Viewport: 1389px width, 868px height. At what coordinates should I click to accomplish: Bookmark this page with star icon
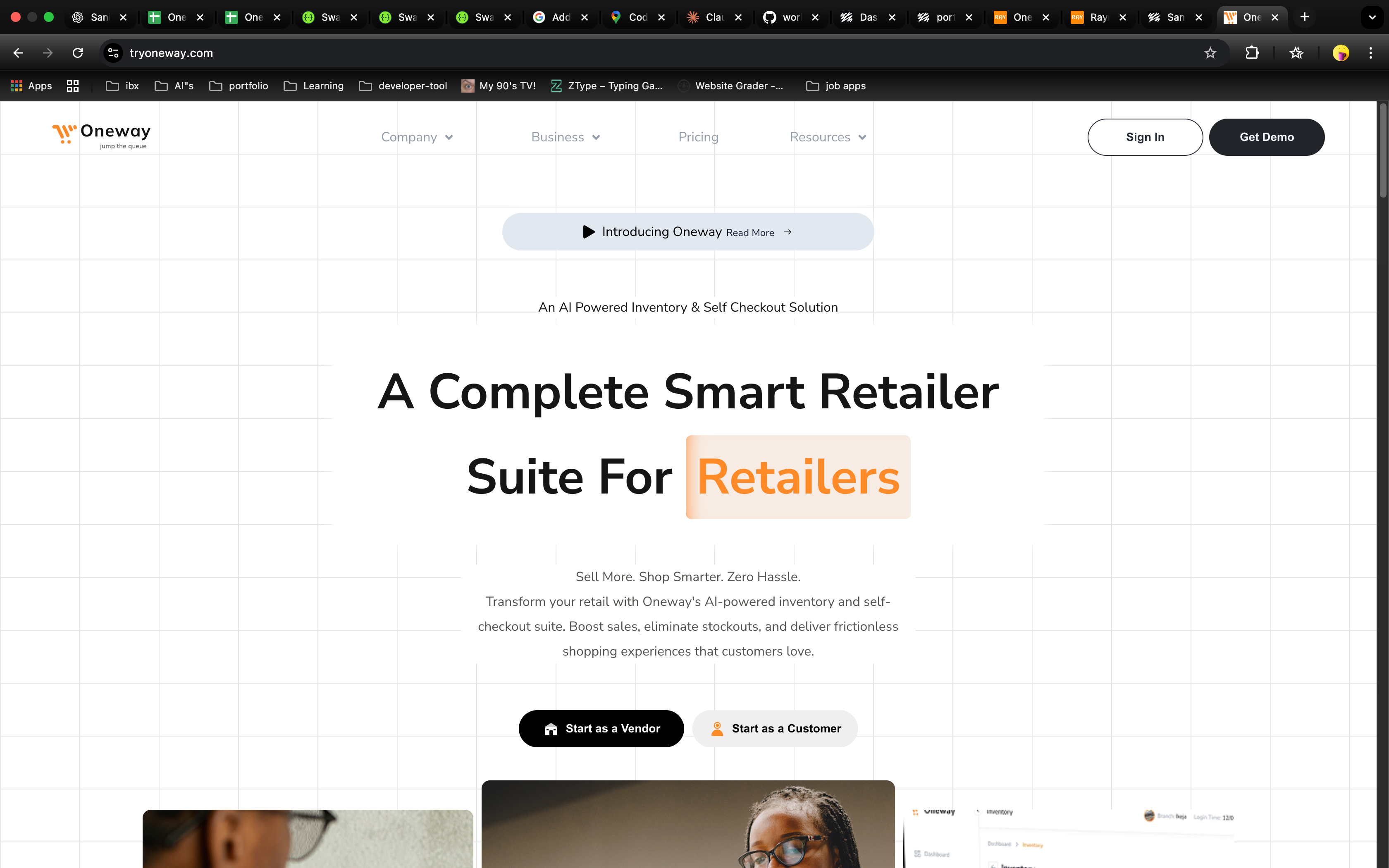[x=1210, y=53]
